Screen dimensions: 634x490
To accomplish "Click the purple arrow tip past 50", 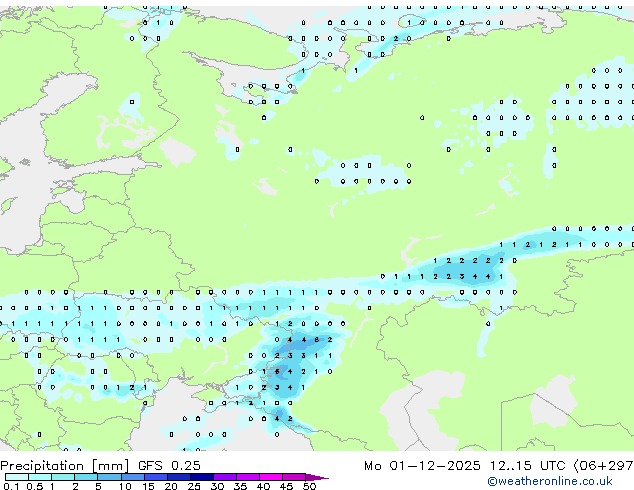I will click(317, 477).
